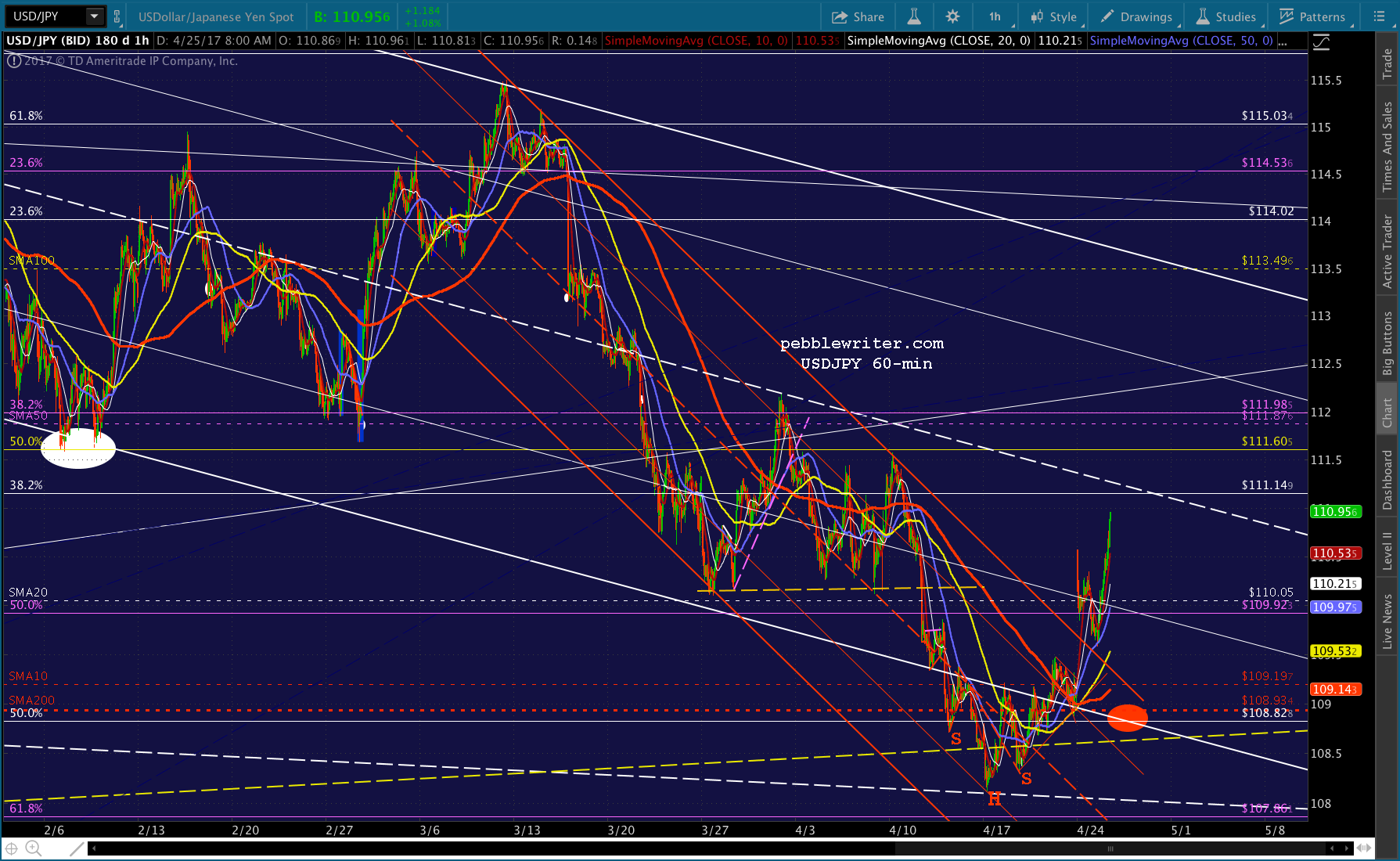Open the Level II side tab
Viewport: 1400px width, 861px height.
[x=1387, y=550]
